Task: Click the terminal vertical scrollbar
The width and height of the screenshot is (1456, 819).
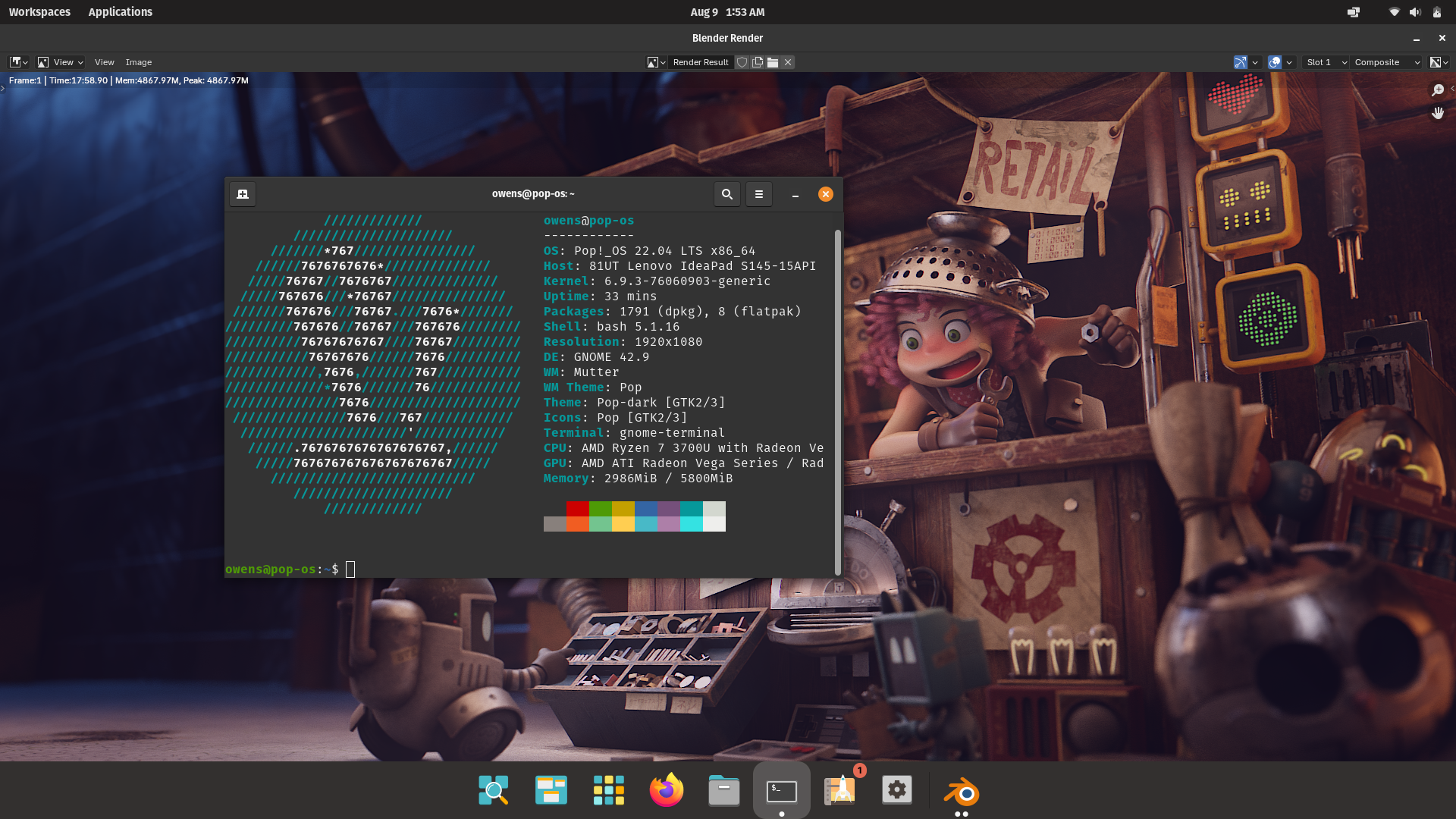Action: tap(837, 402)
